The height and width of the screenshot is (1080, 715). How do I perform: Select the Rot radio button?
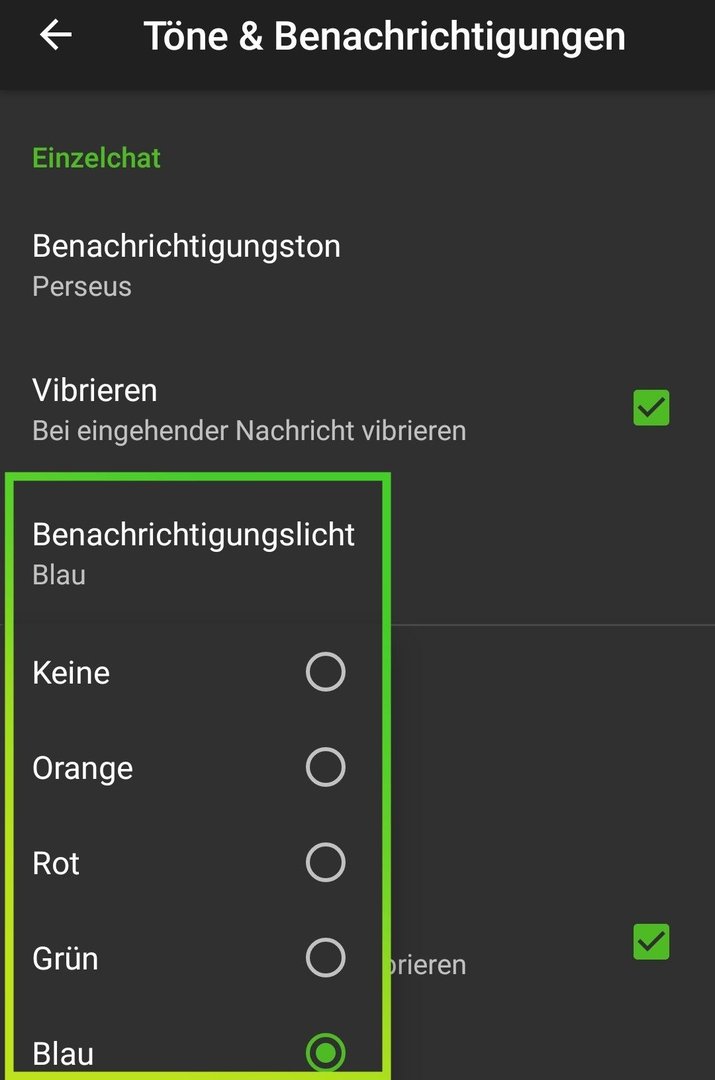325,862
